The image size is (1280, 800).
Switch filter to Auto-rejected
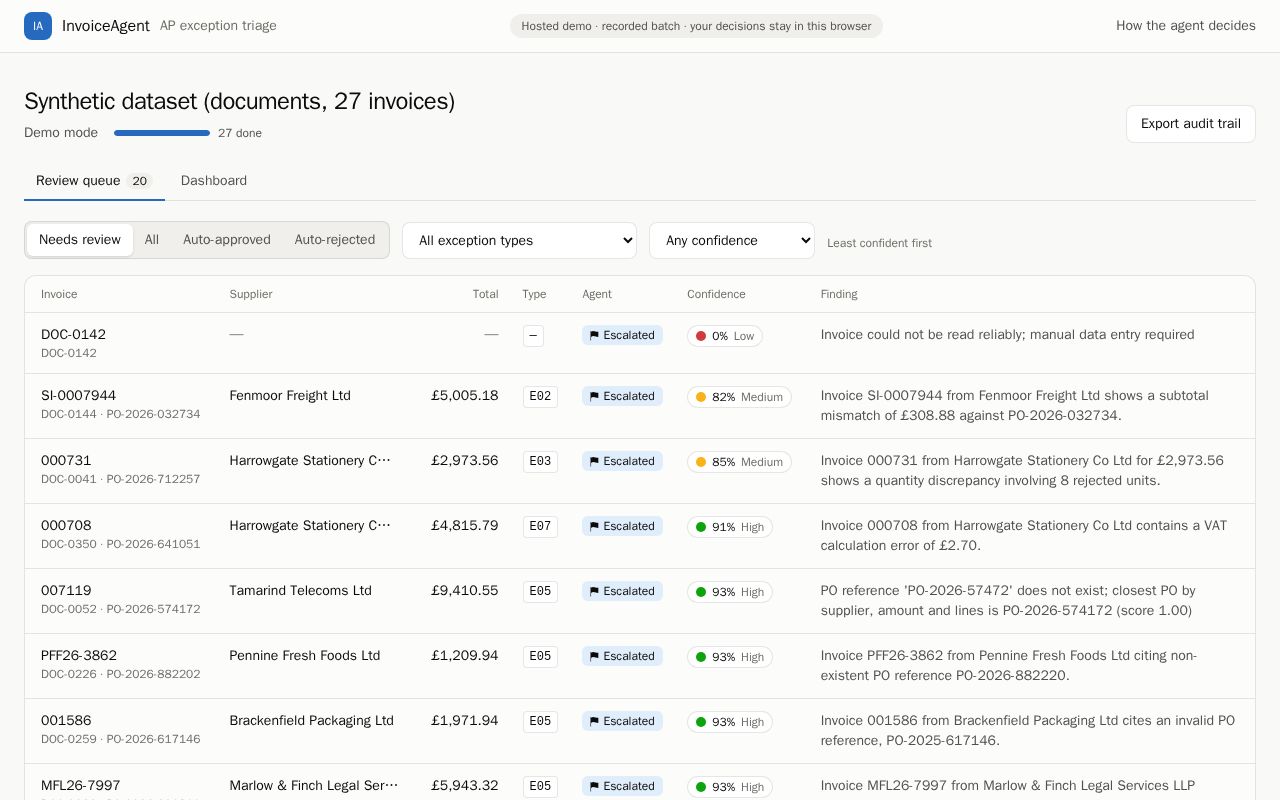[x=335, y=240]
